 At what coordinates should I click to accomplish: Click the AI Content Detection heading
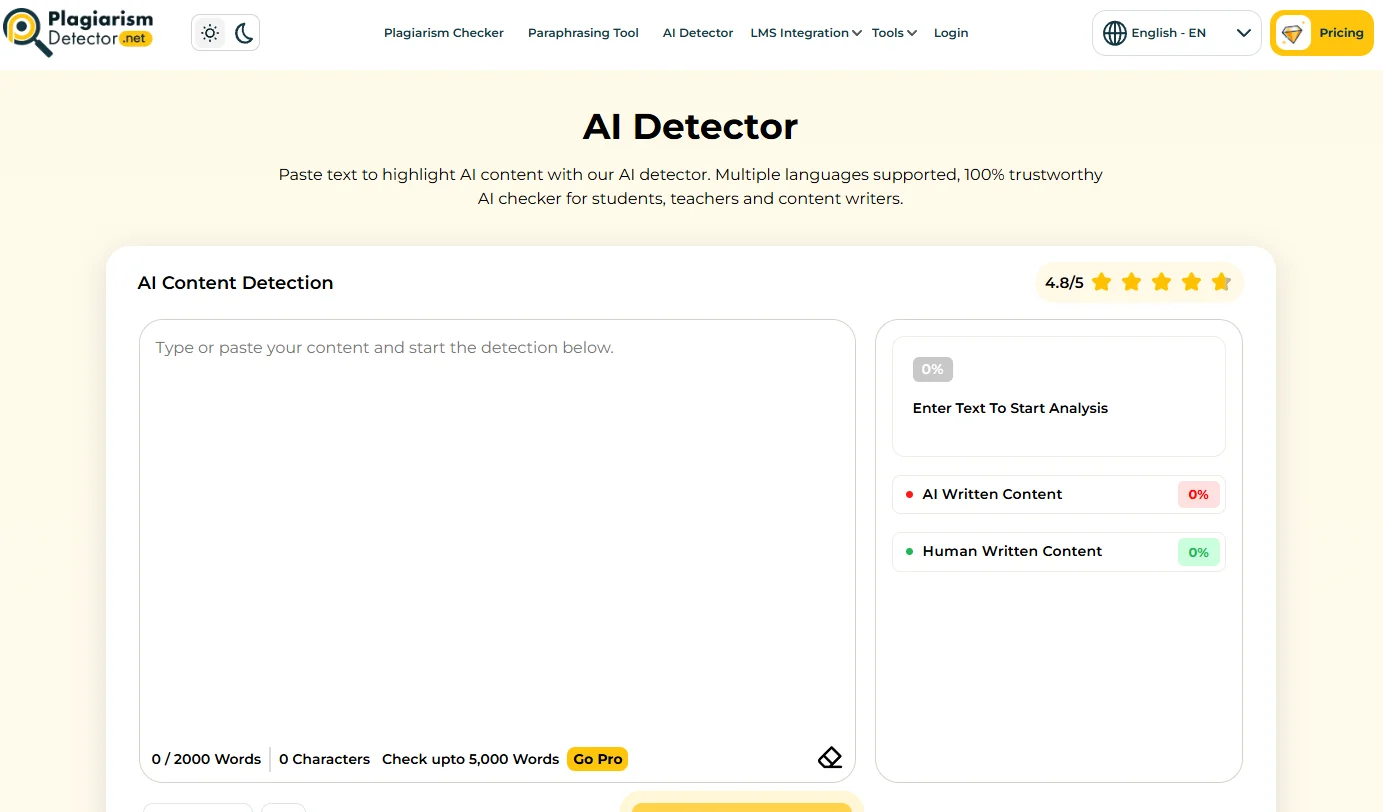click(235, 283)
